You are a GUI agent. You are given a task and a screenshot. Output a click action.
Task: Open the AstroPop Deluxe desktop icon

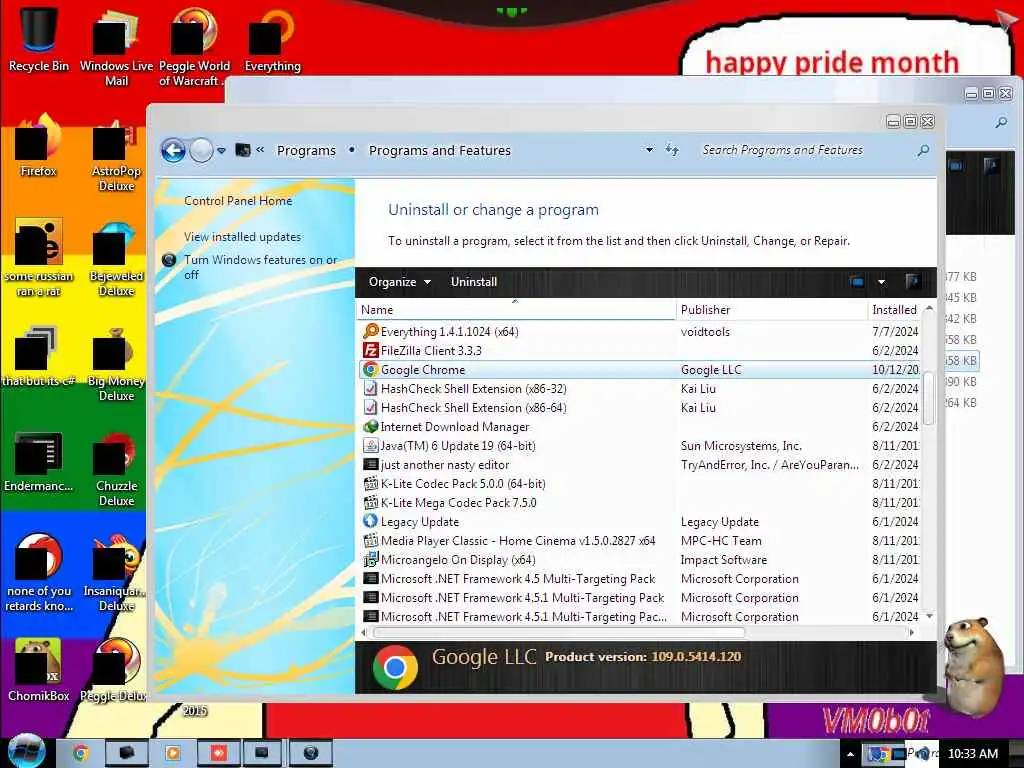tap(116, 155)
